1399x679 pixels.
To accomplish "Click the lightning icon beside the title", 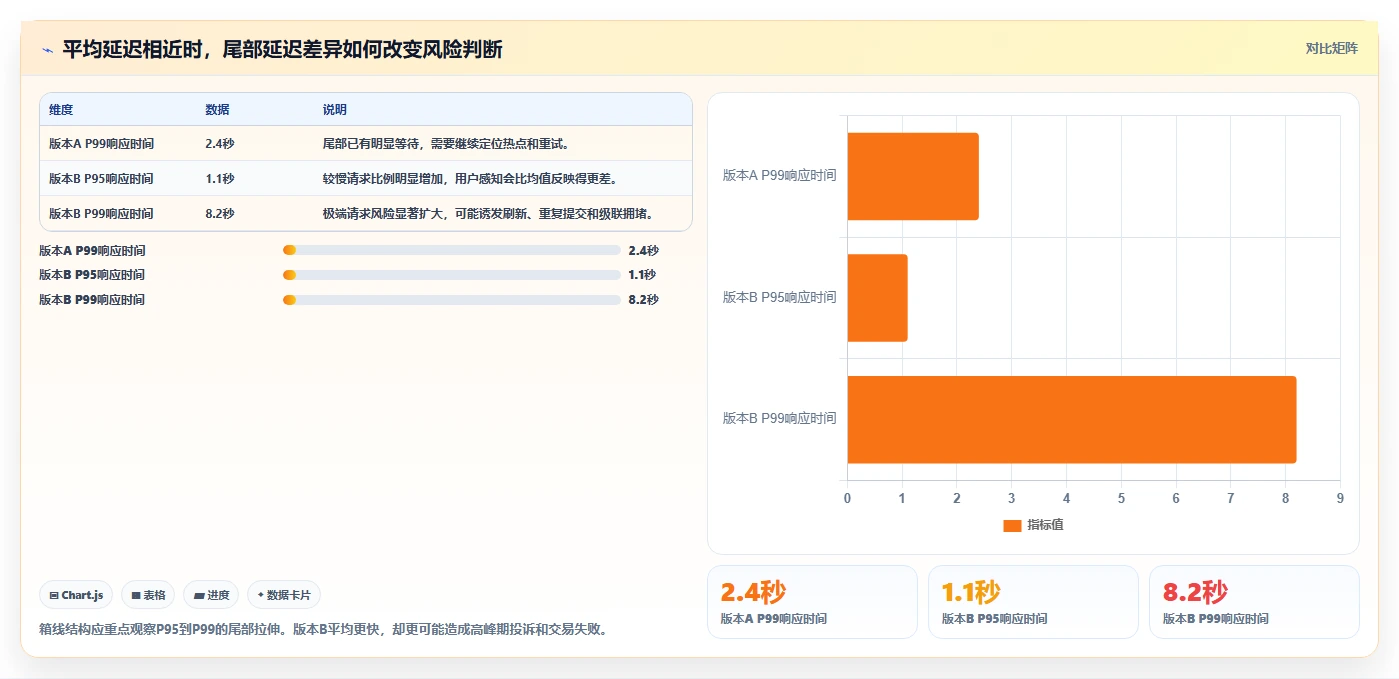I will (x=47, y=50).
